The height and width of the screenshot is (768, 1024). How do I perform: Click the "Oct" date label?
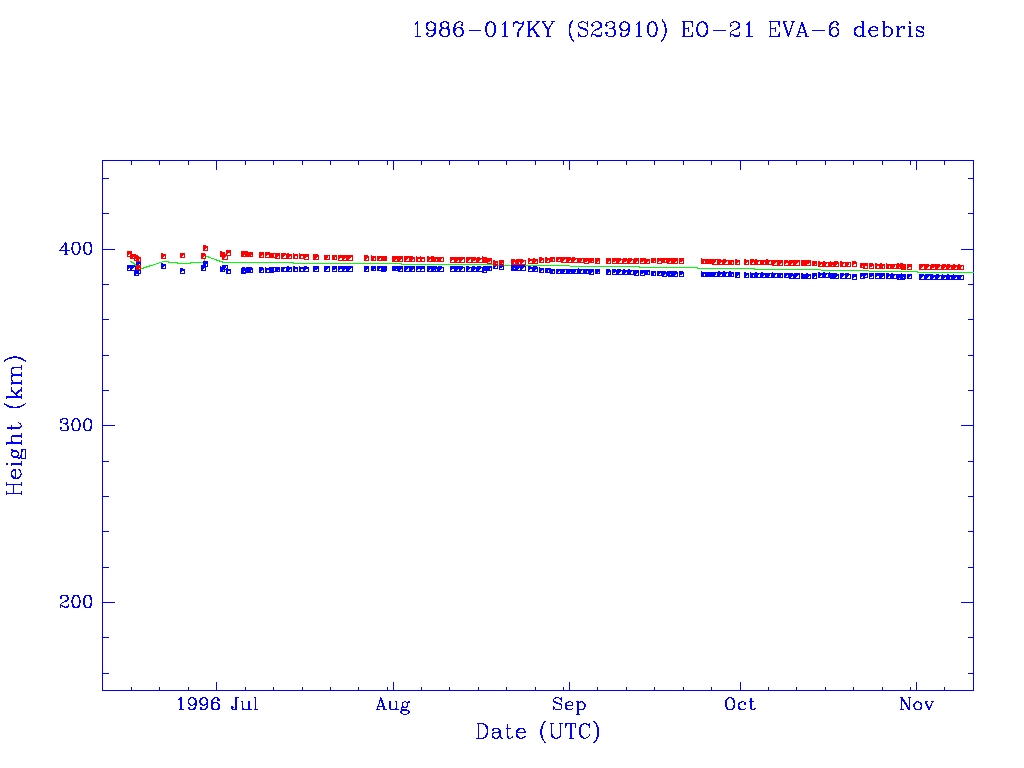tap(740, 705)
